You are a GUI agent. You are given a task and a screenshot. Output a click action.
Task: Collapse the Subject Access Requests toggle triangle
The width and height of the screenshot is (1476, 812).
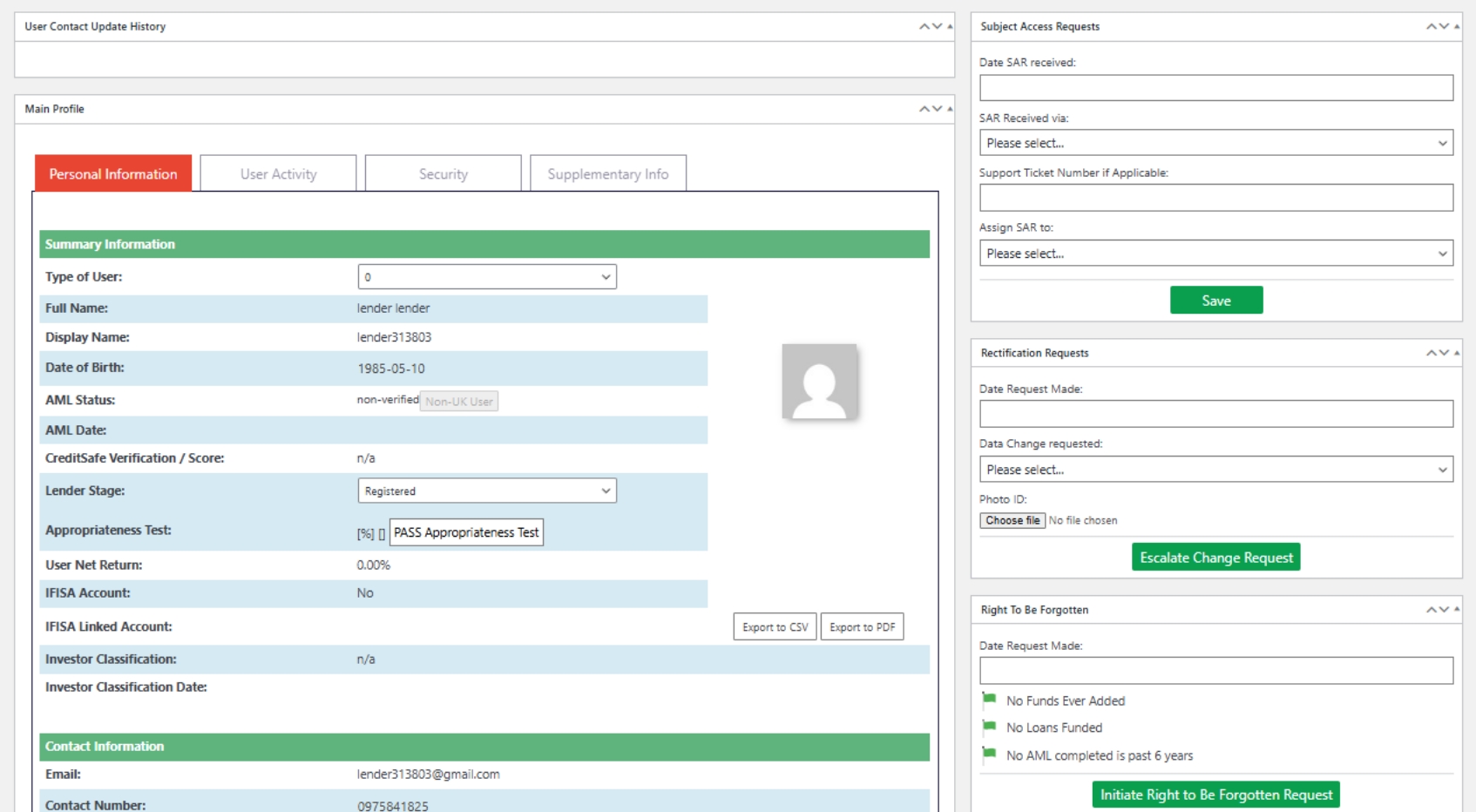[x=1457, y=26]
